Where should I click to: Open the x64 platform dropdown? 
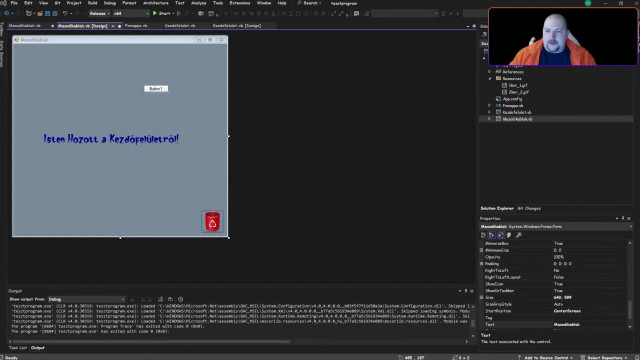(131, 13)
